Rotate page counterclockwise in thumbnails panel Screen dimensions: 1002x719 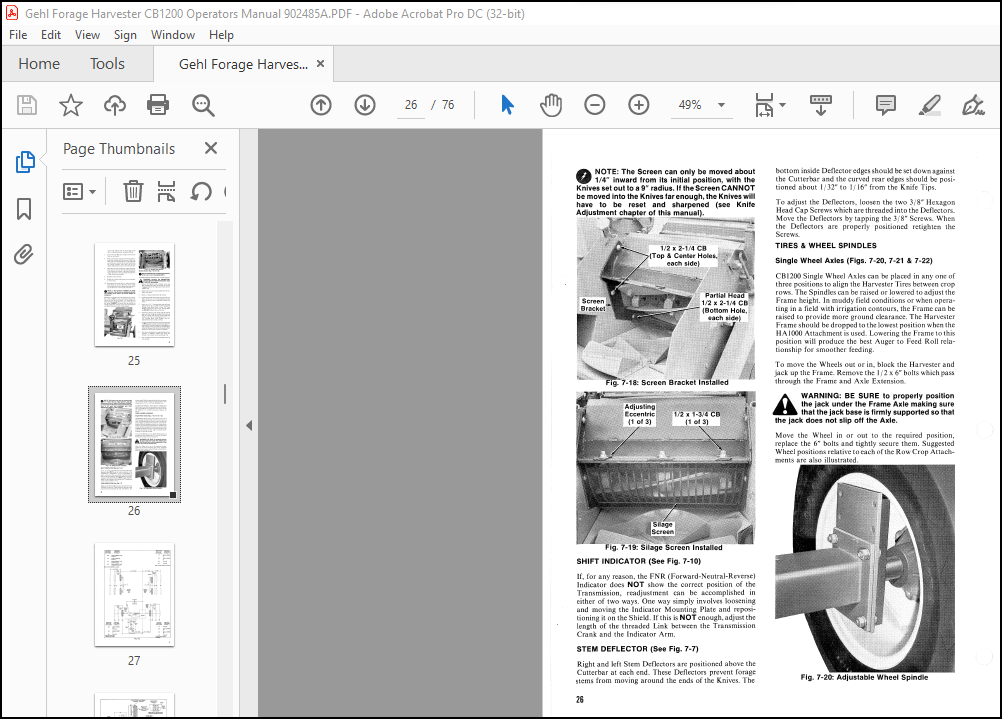(201, 191)
